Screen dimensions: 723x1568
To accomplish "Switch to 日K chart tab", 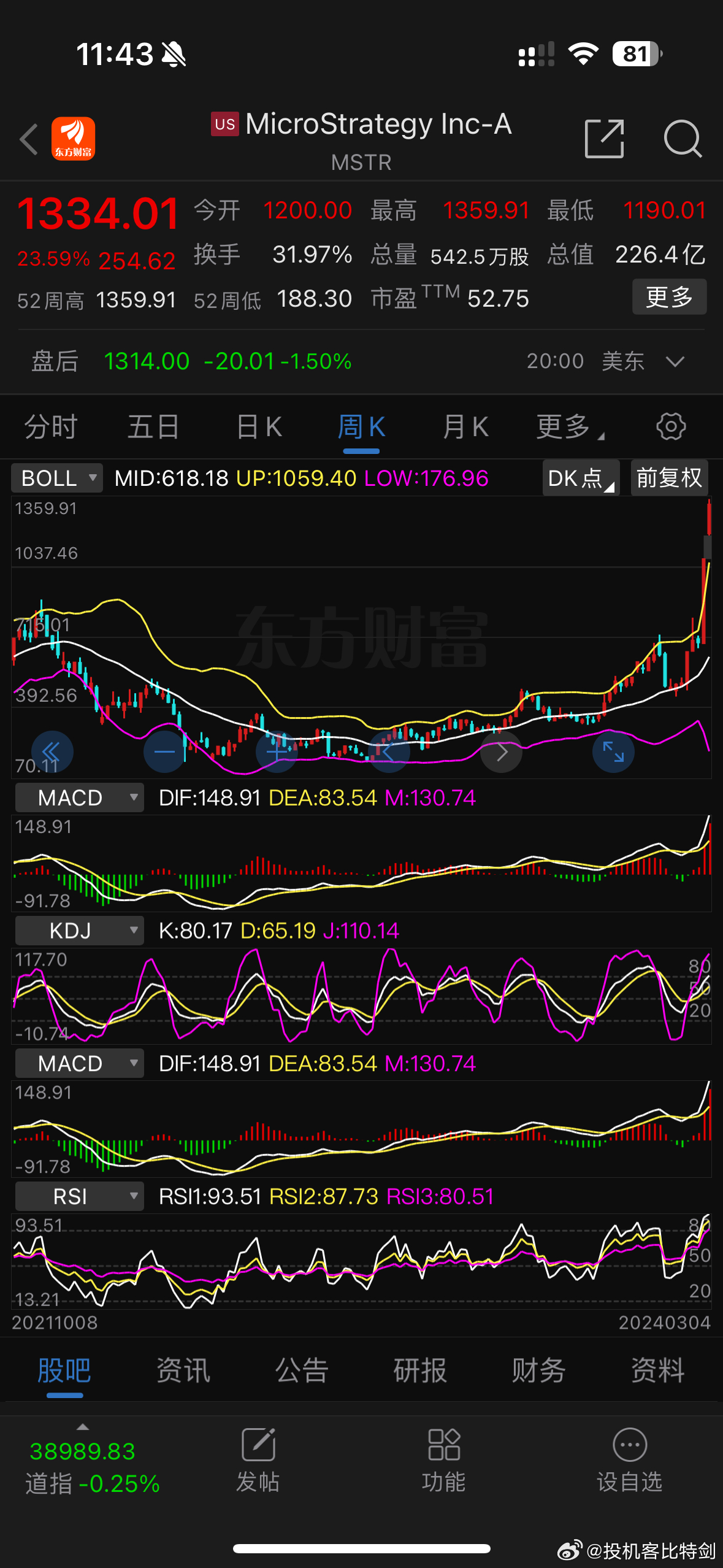I will point(259,426).
